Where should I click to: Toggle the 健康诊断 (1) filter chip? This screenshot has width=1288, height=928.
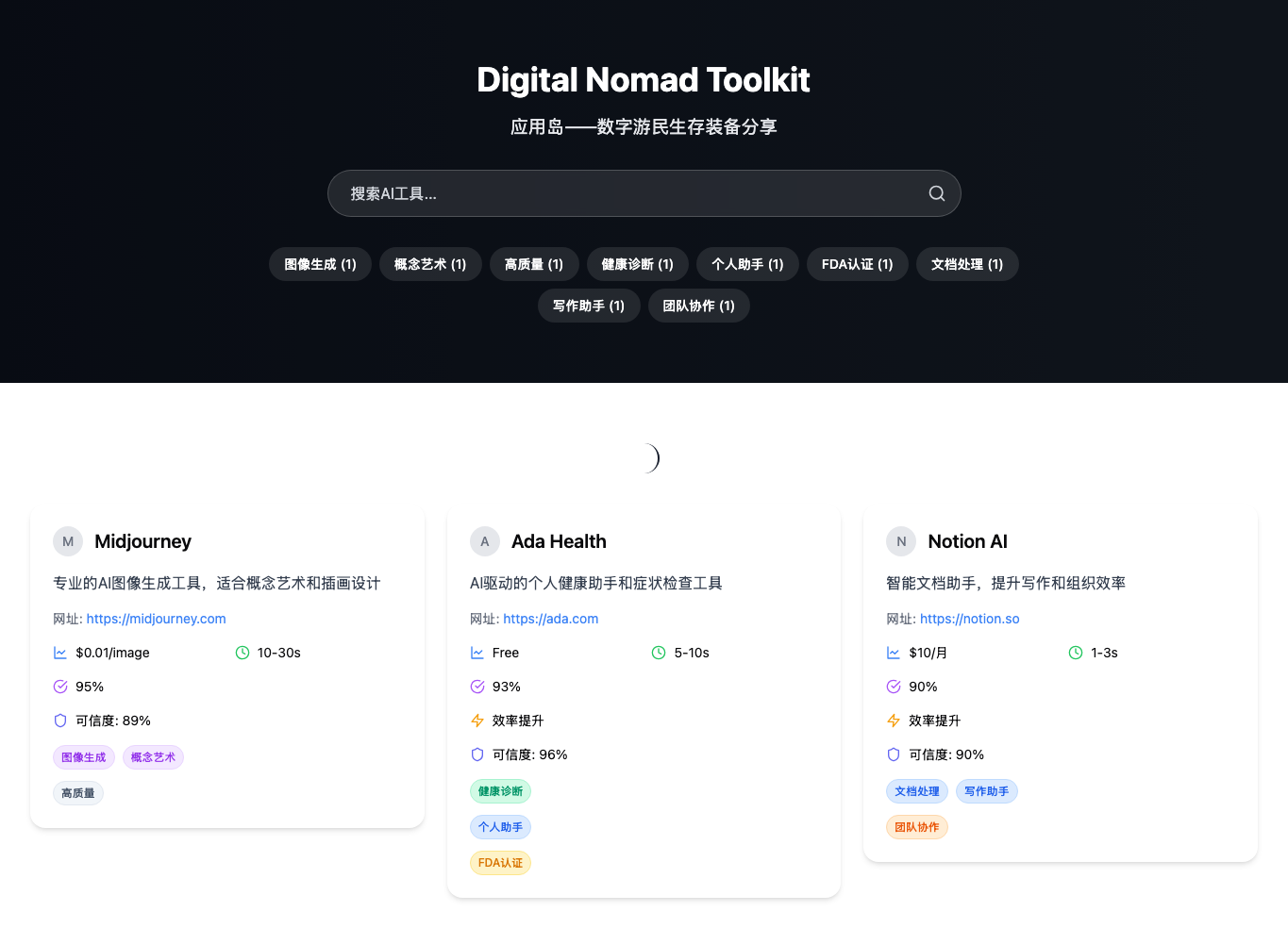pos(637,264)
